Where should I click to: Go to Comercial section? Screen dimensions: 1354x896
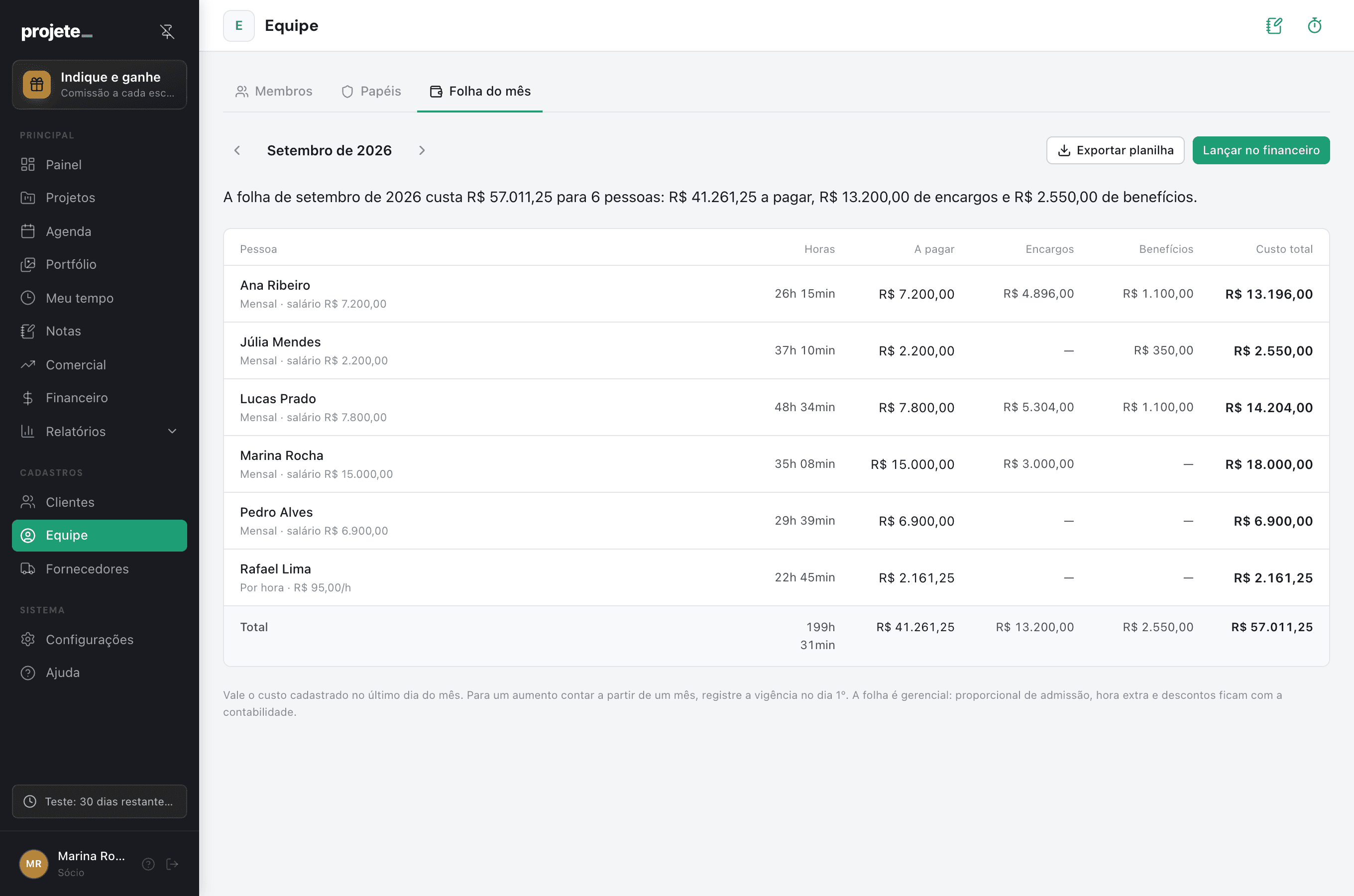tap(100, 364)
